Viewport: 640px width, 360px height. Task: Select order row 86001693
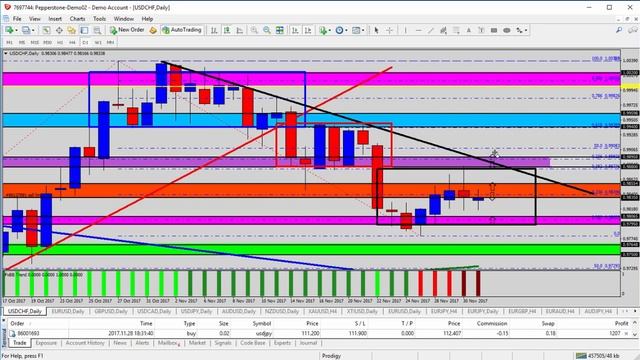[x=318, y=333]
